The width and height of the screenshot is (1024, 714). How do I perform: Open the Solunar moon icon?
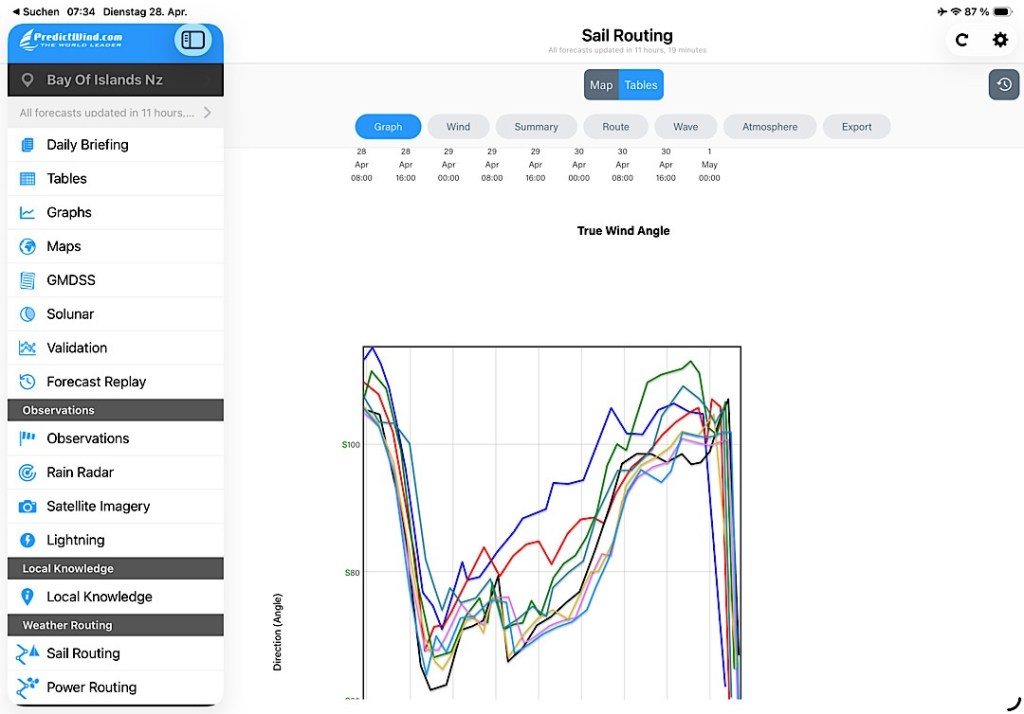pyautogui.click(x=28, y=314)
